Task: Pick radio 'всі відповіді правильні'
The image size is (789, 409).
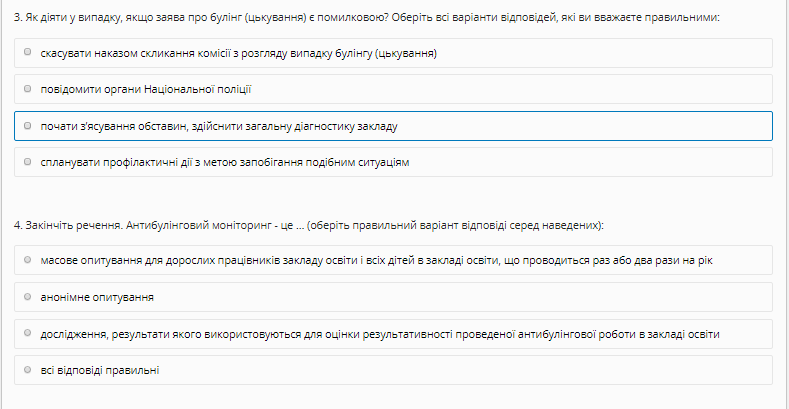Action: pyautogui.click(x=28, y=370)
